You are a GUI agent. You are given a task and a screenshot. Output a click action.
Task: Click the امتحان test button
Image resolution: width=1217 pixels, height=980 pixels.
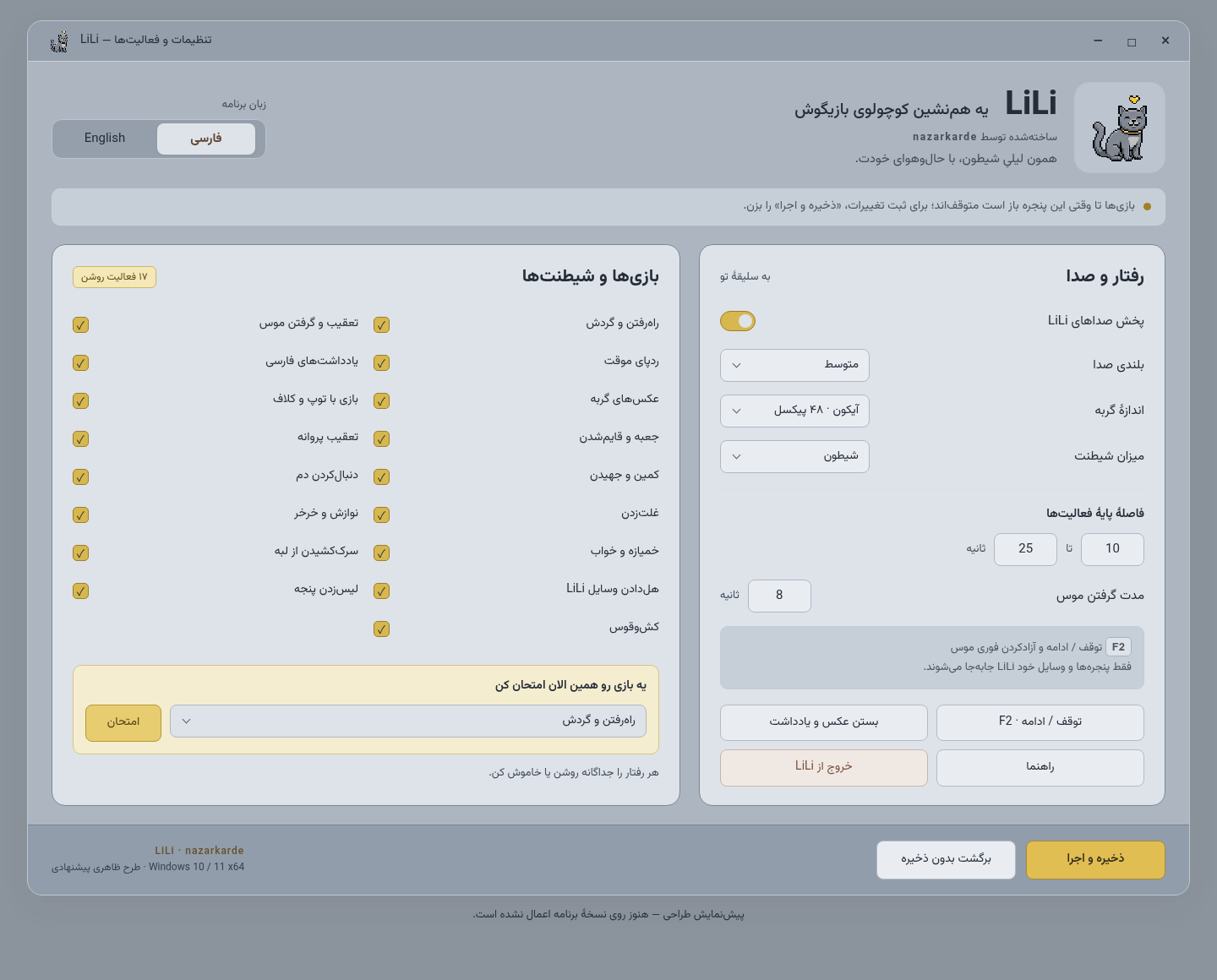[x=123, y=722]
